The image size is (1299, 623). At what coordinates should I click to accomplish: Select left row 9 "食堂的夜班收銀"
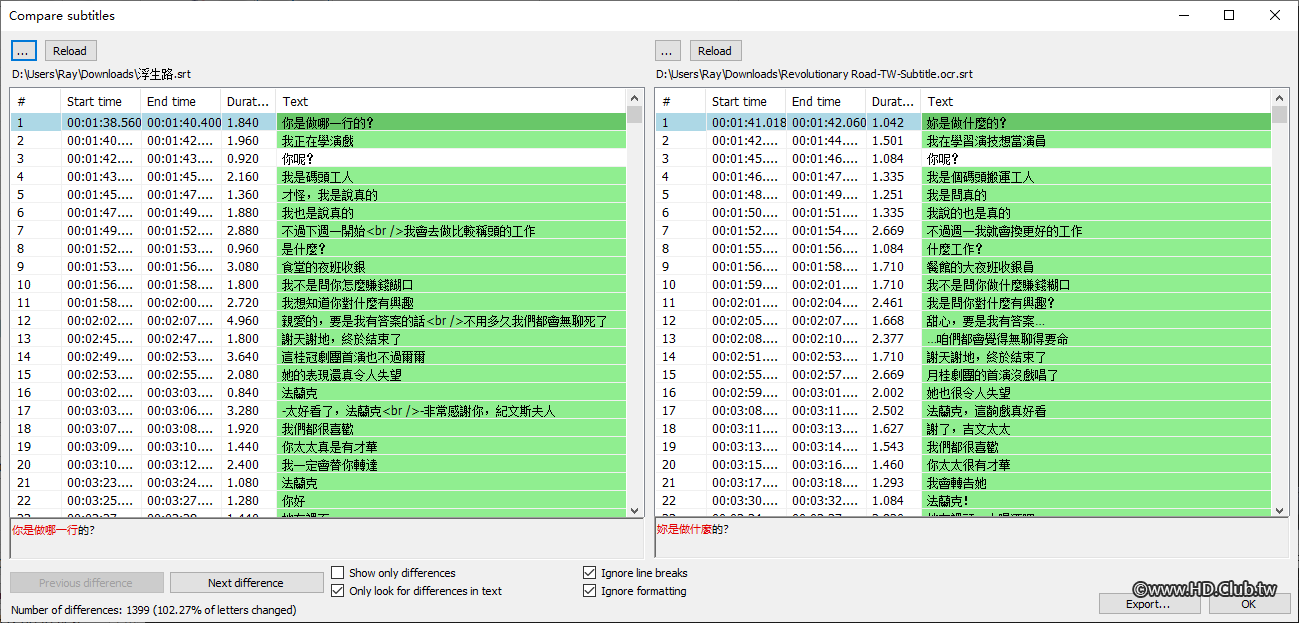click(x=319, y=267)
